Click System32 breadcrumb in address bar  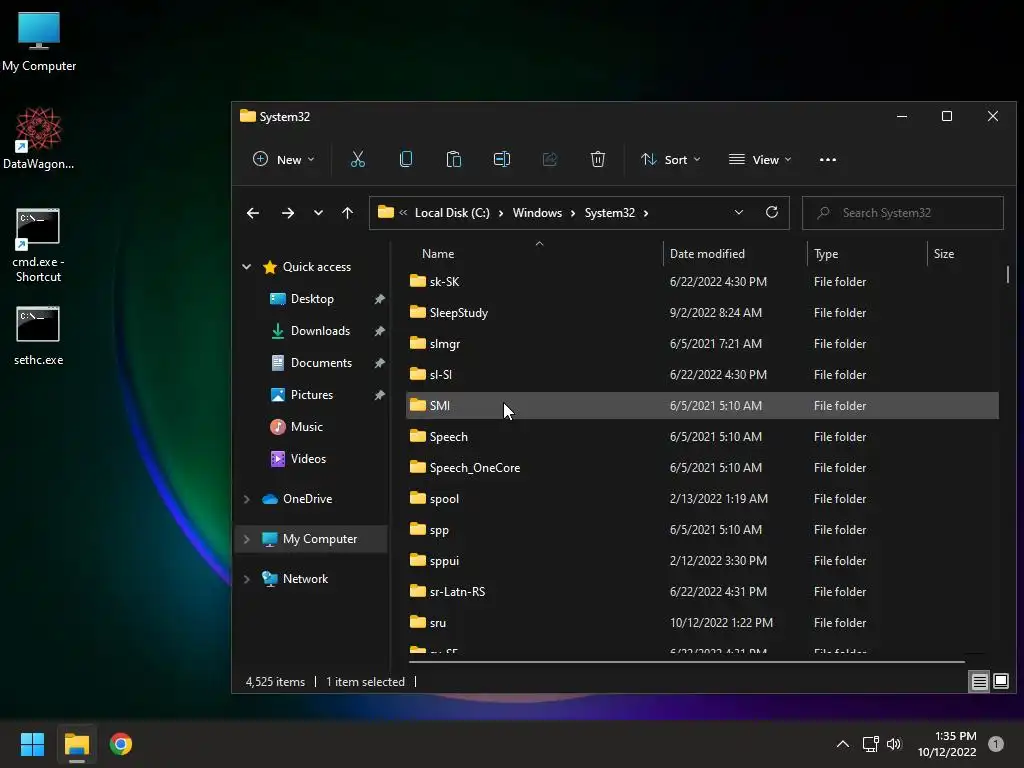click(x=609, y=213)
